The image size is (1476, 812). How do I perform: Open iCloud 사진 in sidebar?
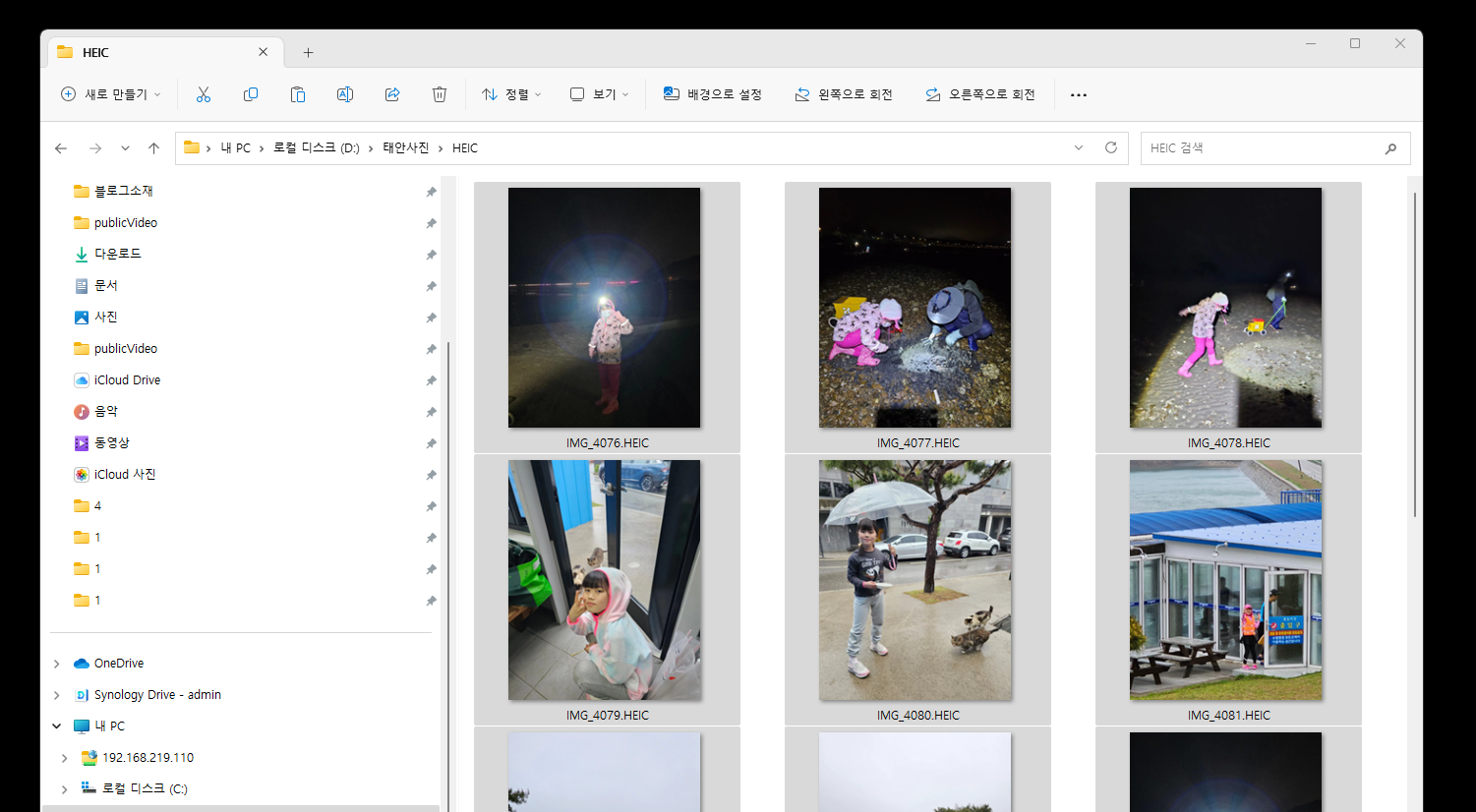pos(115,475)
